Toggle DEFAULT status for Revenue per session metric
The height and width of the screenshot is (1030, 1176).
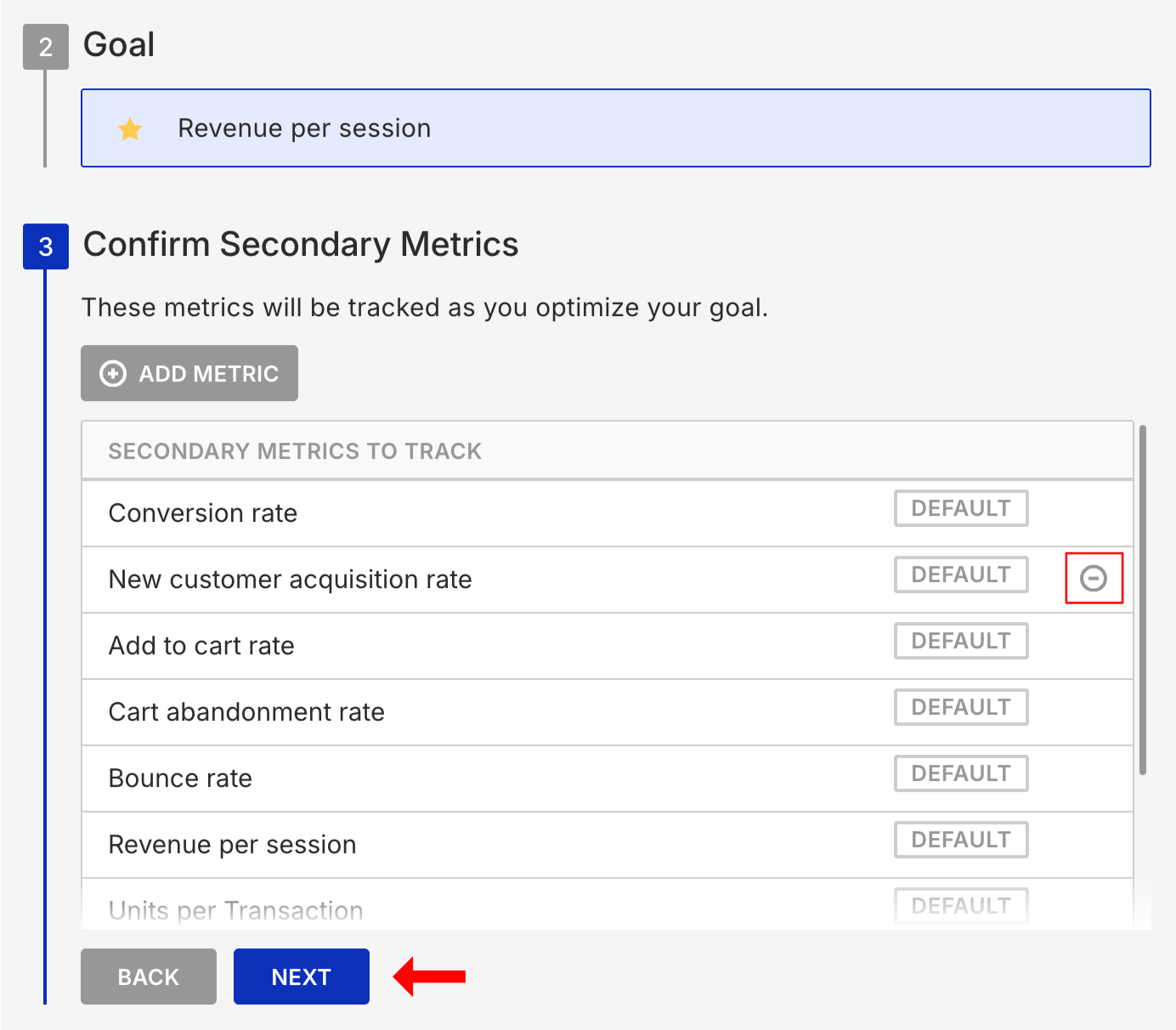pos(960,840)
